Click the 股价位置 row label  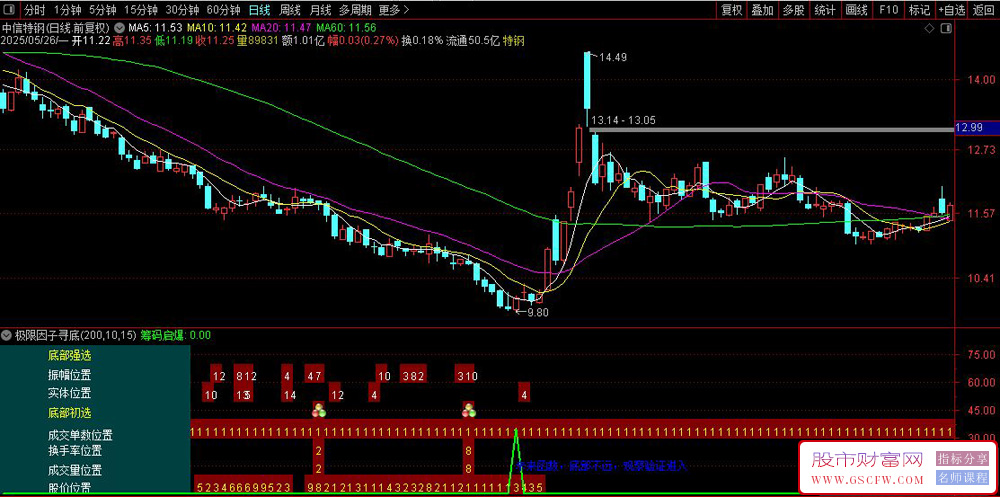pyautogui.click(x=69, y=489)
